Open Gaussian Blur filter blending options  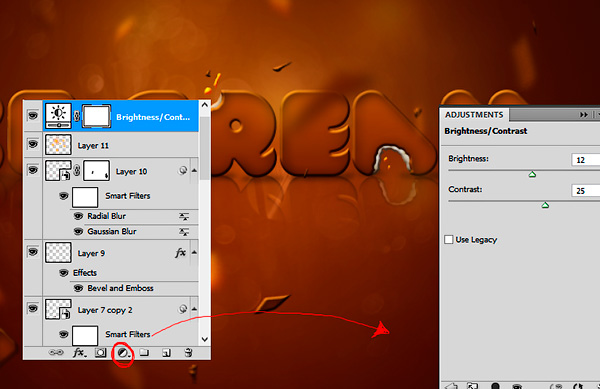pyautogui.click(x=184, y=232)
